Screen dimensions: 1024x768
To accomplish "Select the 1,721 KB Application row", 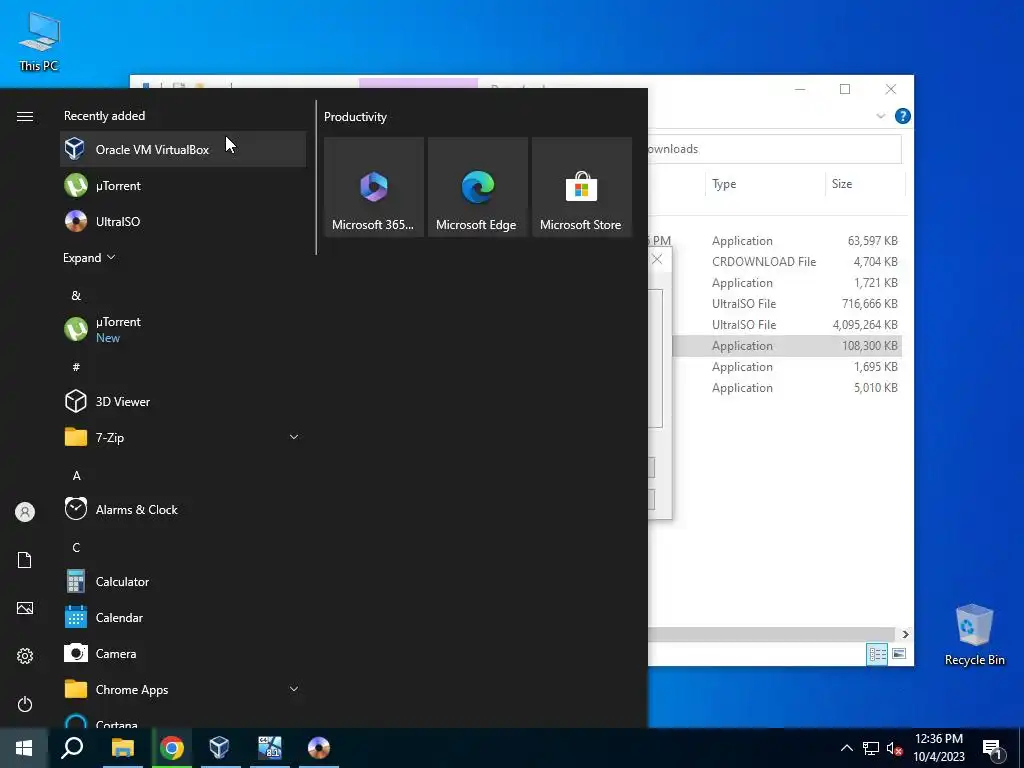I will pos(787,283).
